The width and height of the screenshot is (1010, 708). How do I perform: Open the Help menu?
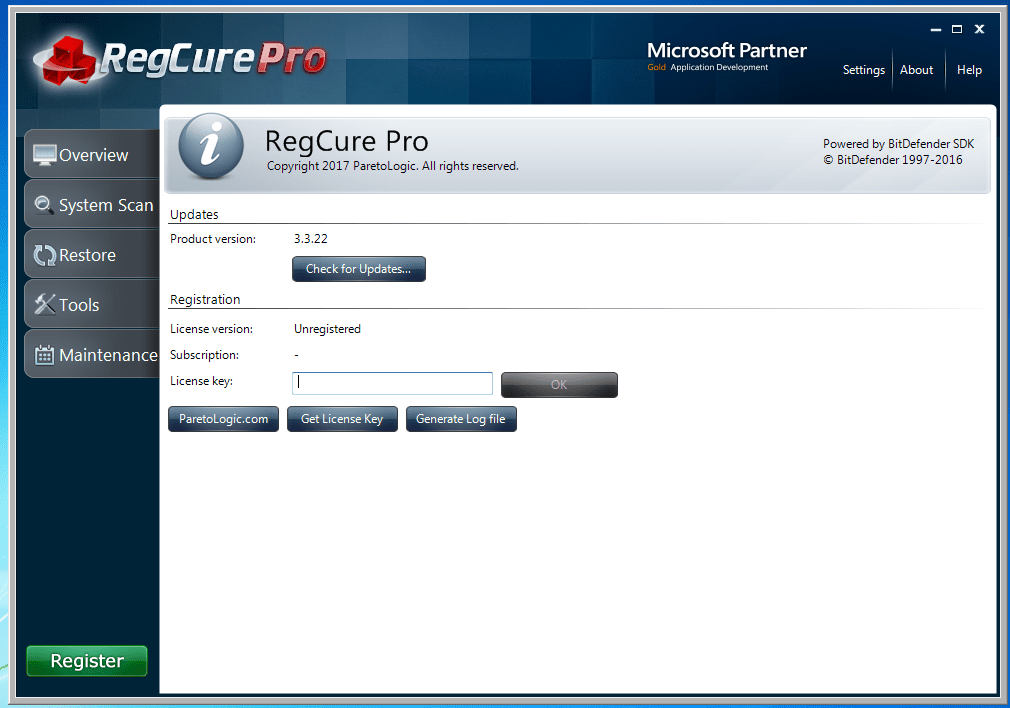[x=969, y=70]
